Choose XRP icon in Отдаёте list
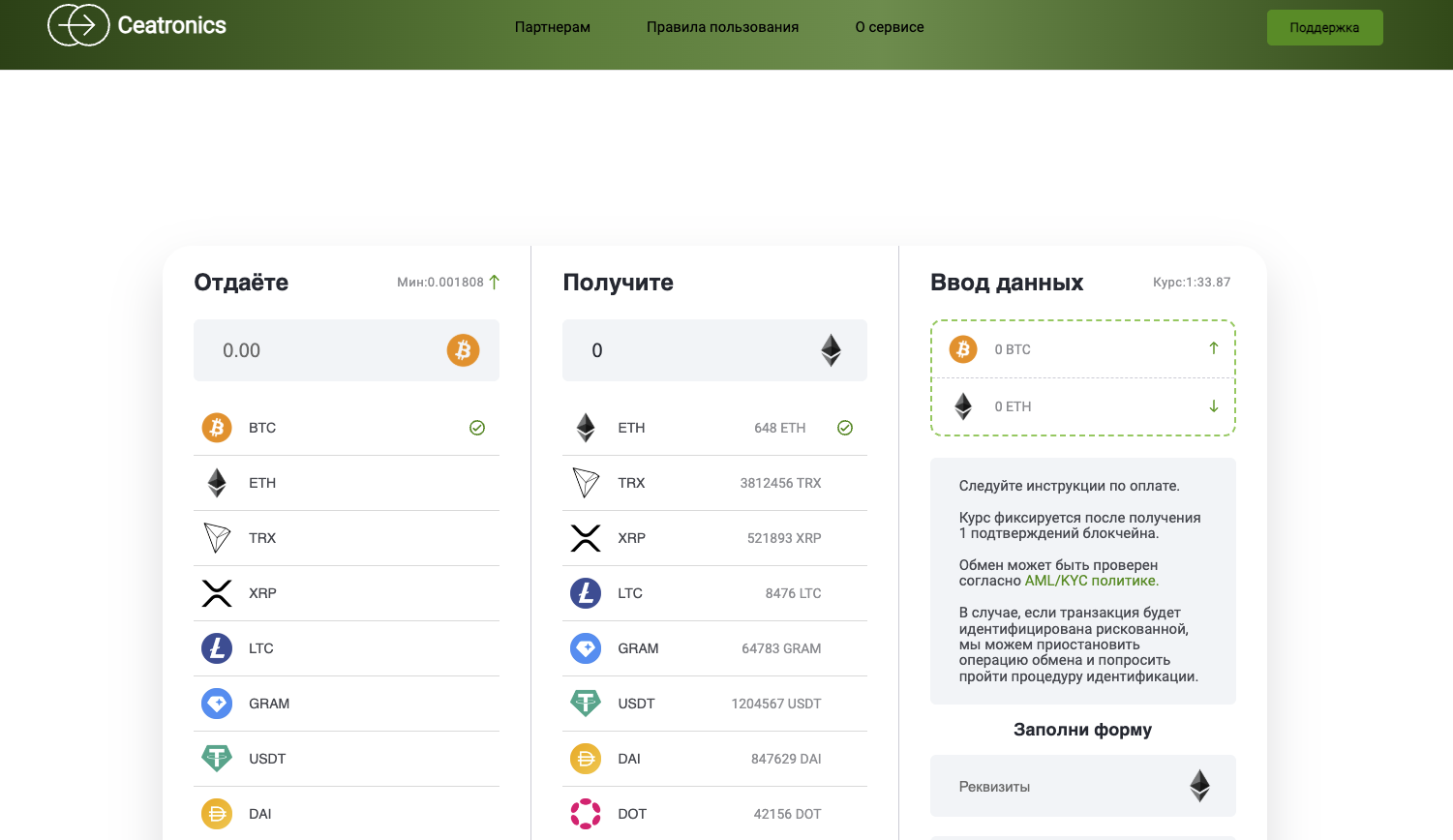 click(x=217, y=593)
